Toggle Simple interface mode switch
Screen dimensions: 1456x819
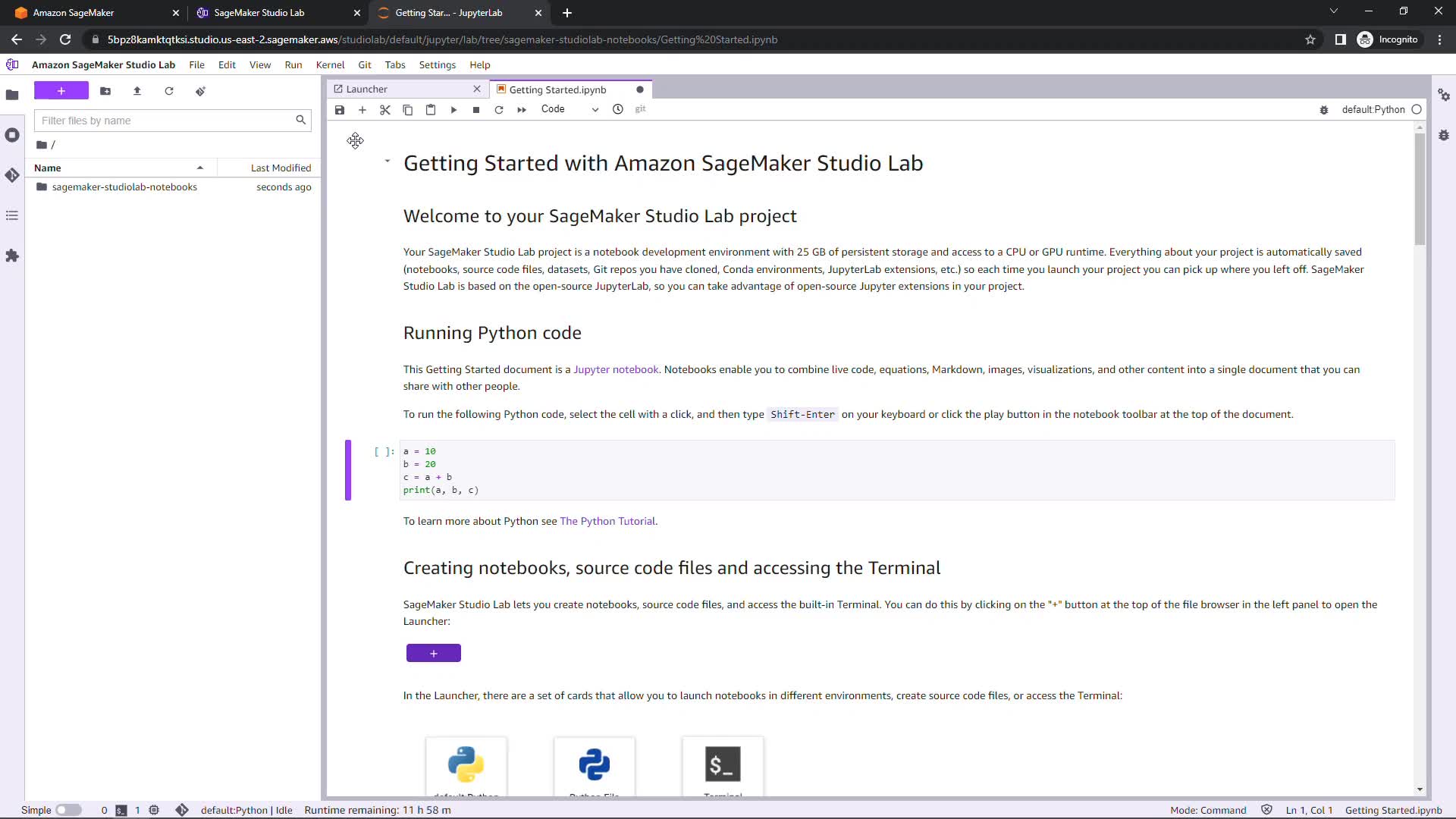68,810
